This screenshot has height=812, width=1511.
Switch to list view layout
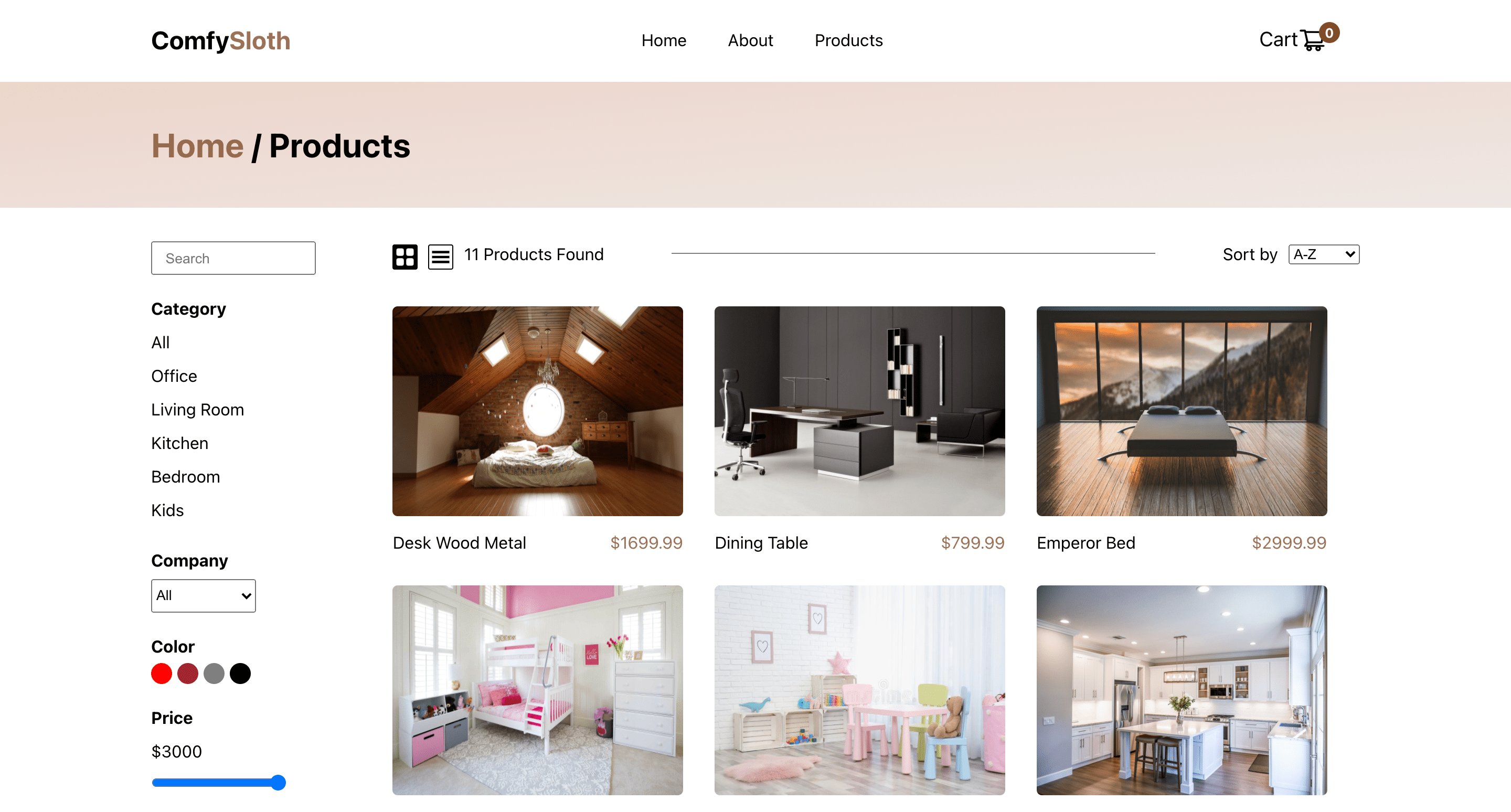pyautogui.click(x=441, y=256)
